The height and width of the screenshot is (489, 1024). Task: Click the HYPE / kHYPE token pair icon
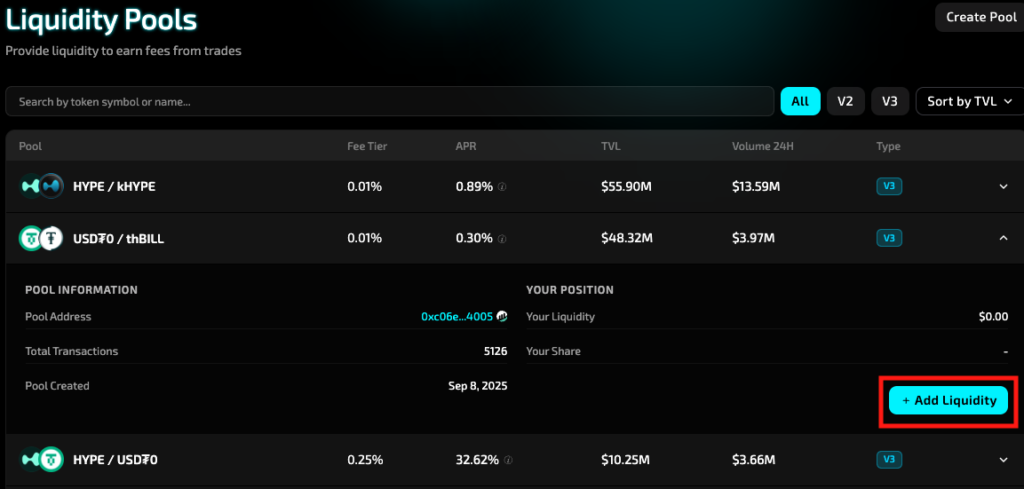(39, 186)
